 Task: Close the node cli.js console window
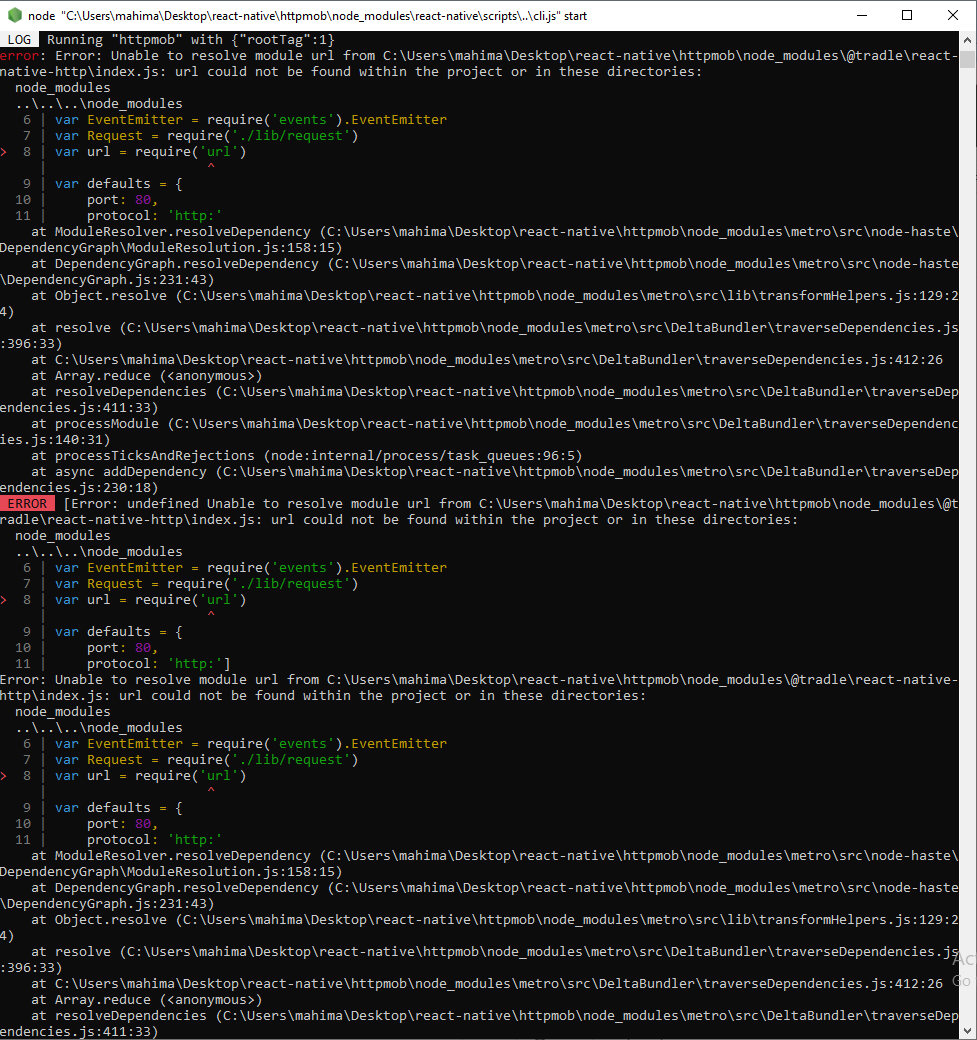(952, 15)
